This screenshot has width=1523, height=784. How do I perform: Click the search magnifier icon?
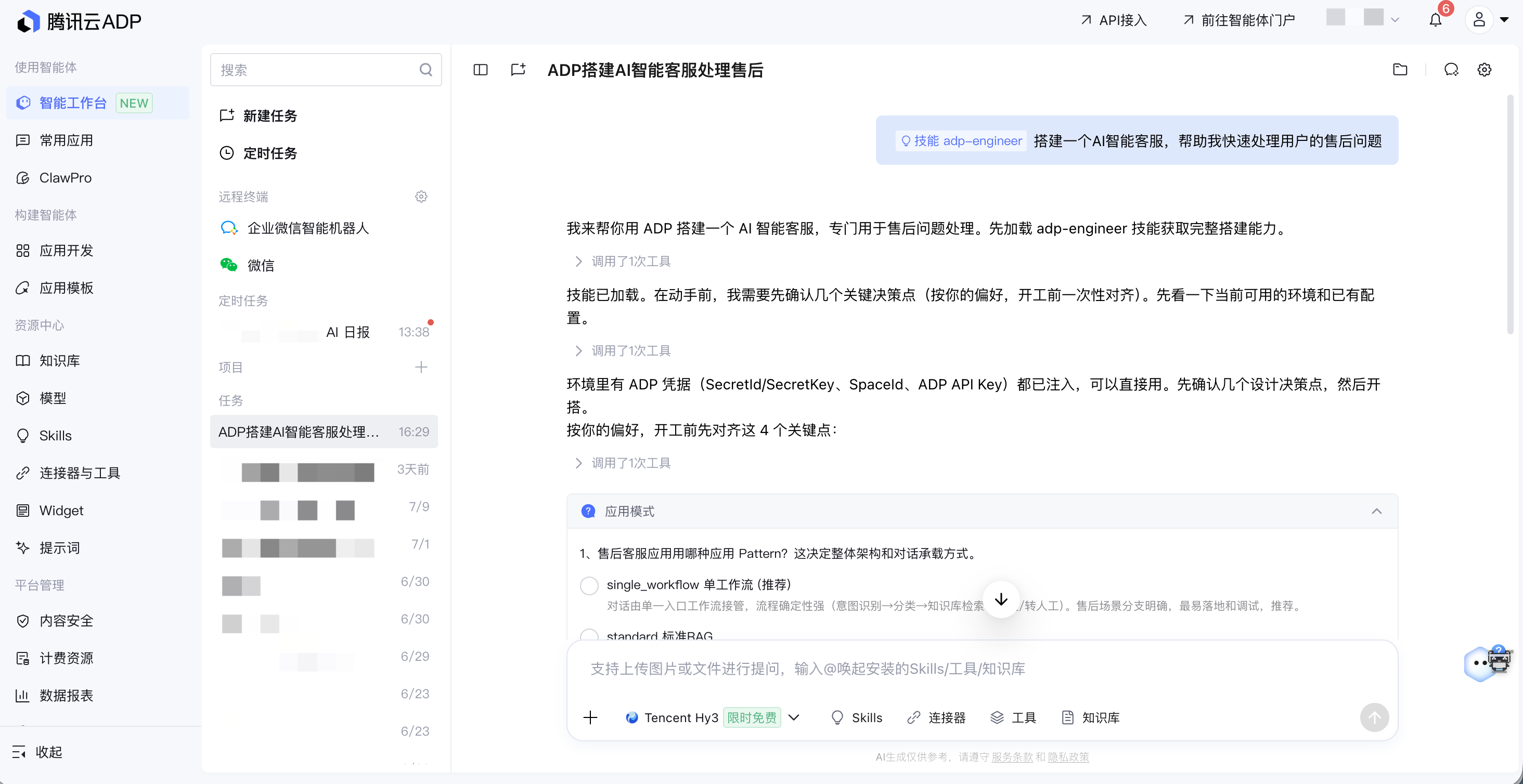click(x=425, y=70)
